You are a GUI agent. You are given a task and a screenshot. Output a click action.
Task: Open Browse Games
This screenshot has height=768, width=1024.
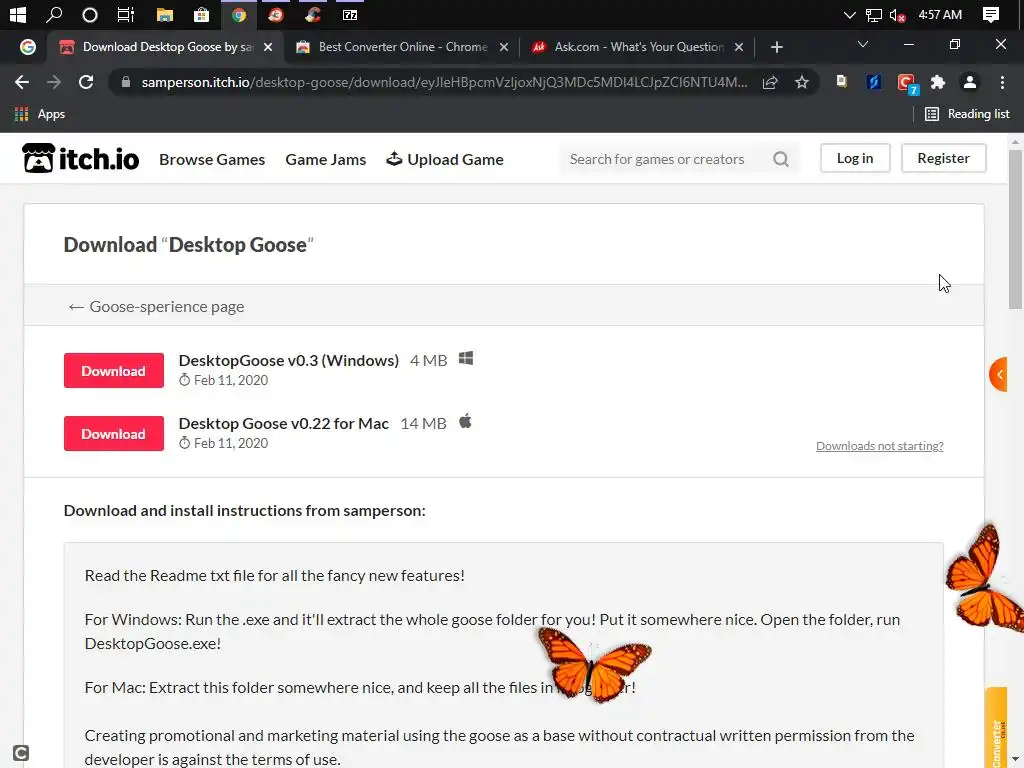coord(212,159)
